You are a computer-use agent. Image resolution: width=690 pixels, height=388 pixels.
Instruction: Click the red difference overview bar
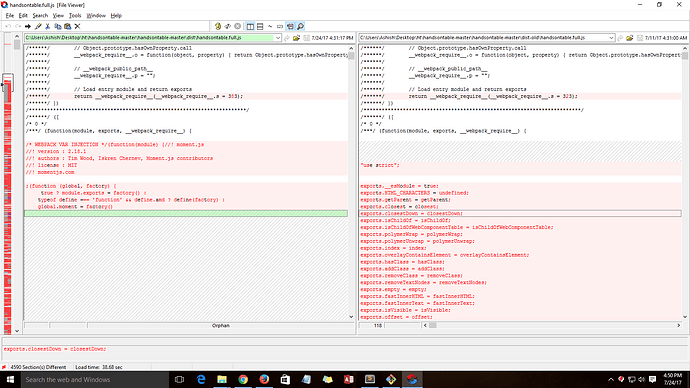tap(7, 207)
